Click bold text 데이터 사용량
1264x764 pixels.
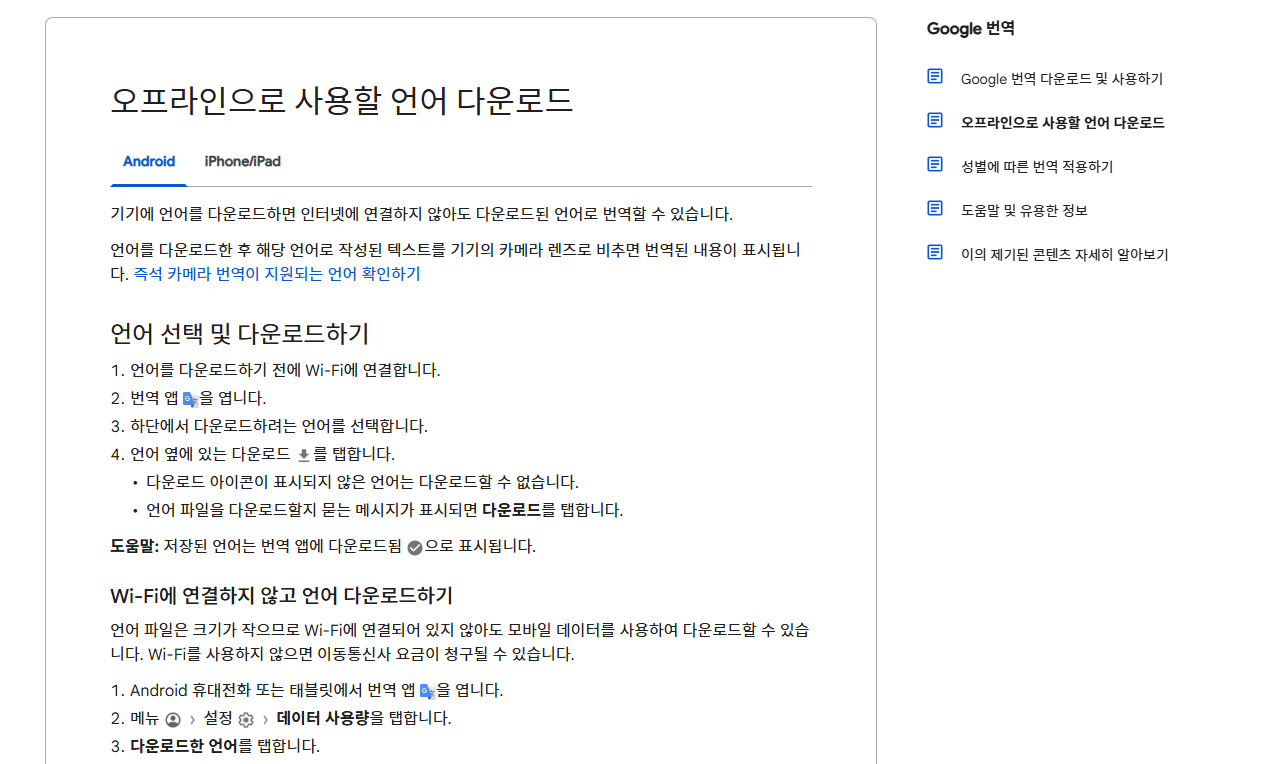(x=323, y=718)
